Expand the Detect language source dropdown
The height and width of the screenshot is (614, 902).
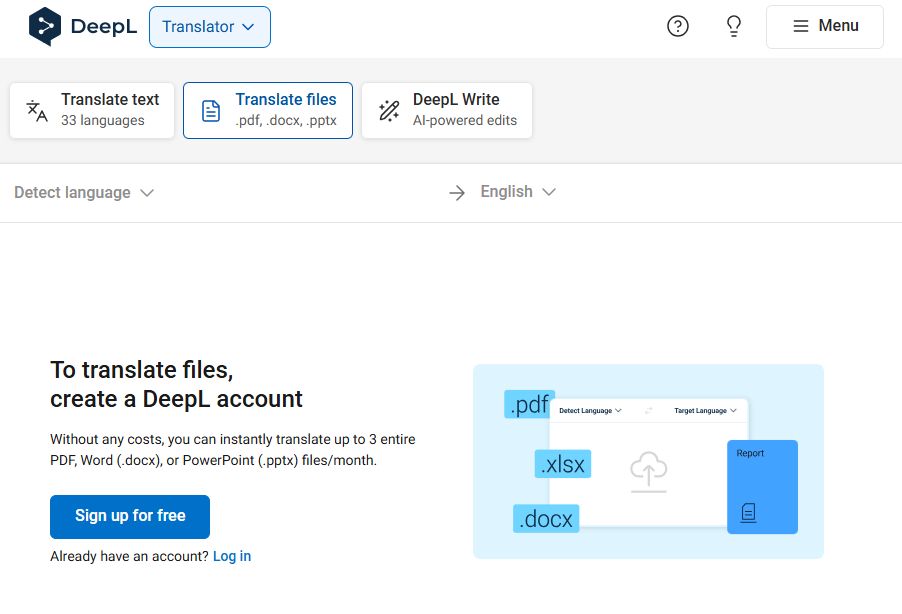click(84, 192)
